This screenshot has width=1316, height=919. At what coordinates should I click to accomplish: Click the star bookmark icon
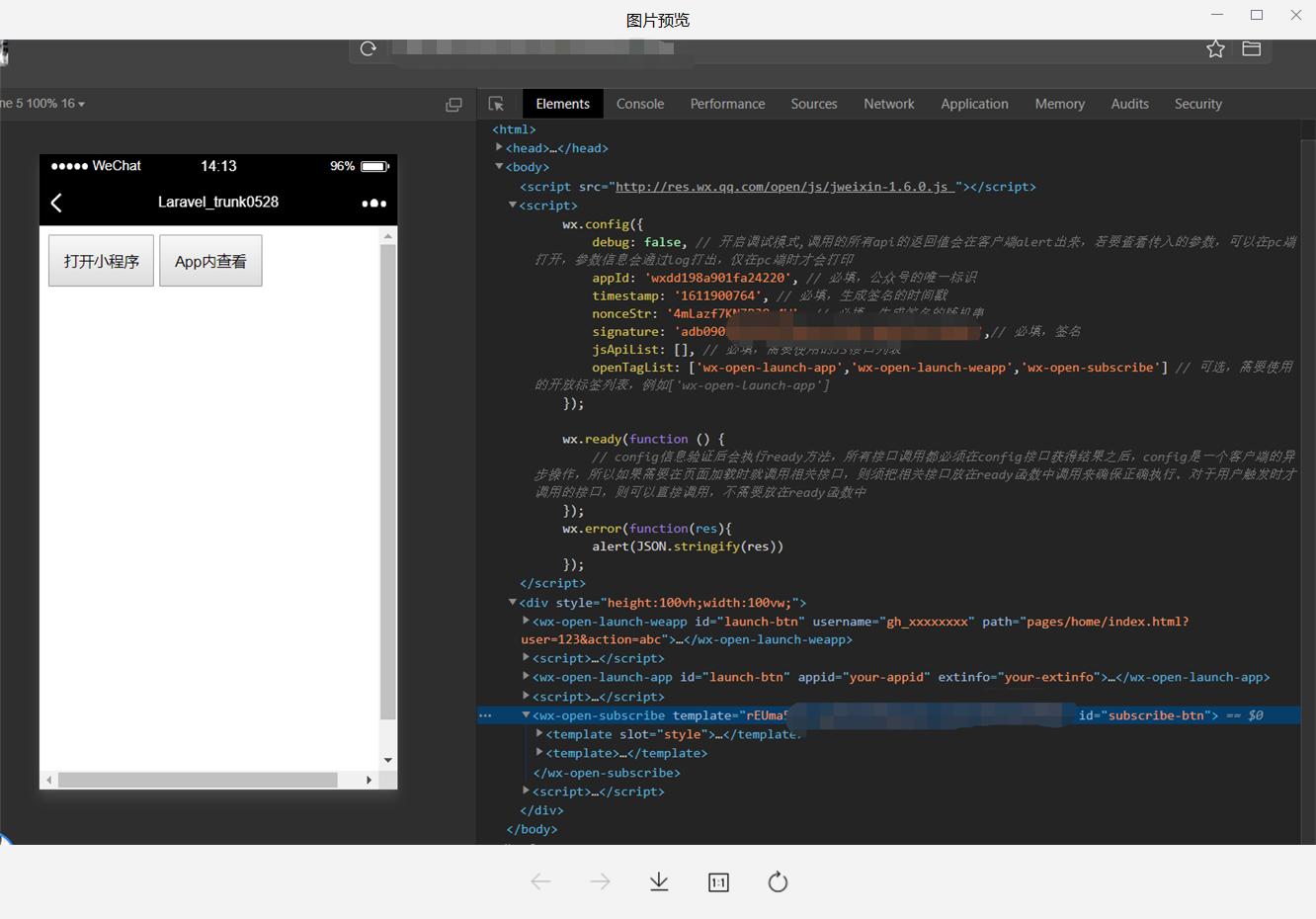[1215, 48]
